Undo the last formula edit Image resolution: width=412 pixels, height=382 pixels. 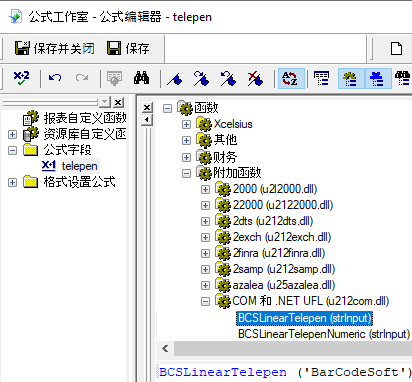[55, 78]
